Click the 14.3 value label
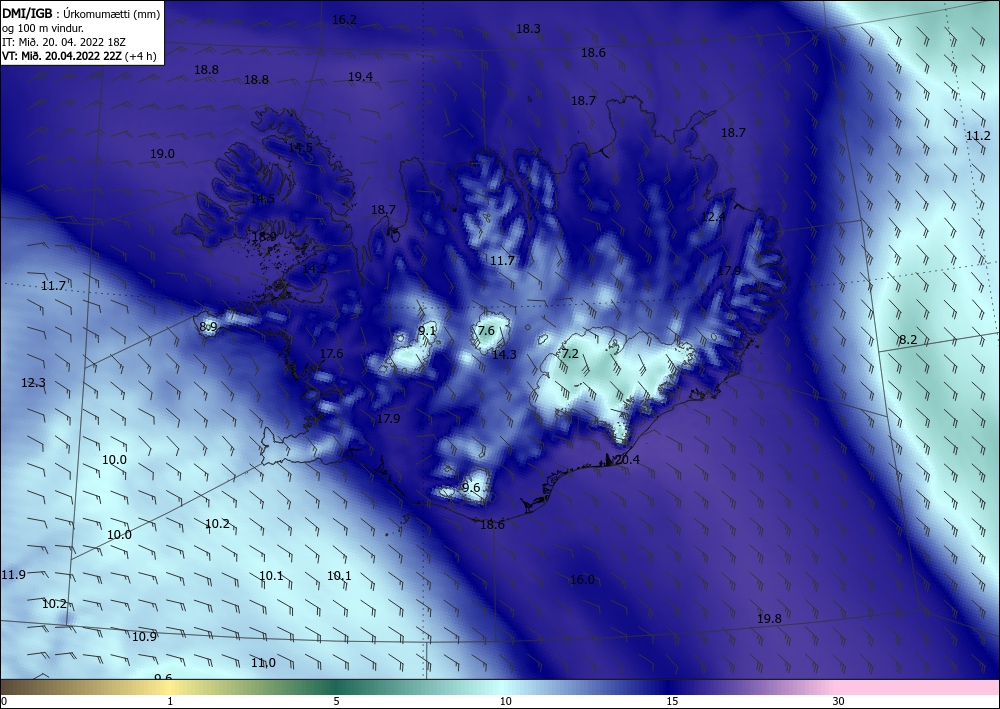 504,354
